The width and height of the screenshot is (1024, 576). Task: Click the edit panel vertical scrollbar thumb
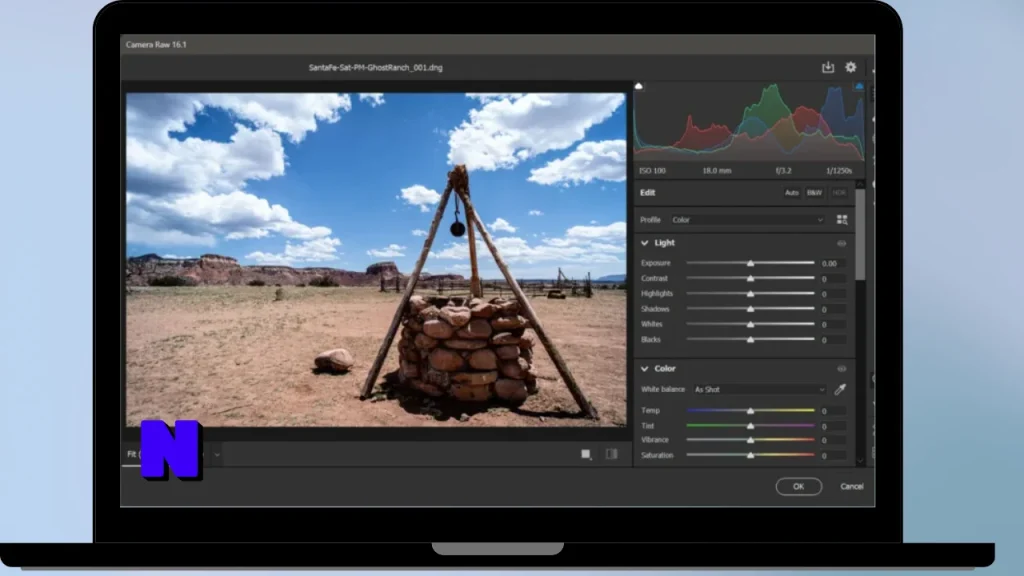click(860, 235)
